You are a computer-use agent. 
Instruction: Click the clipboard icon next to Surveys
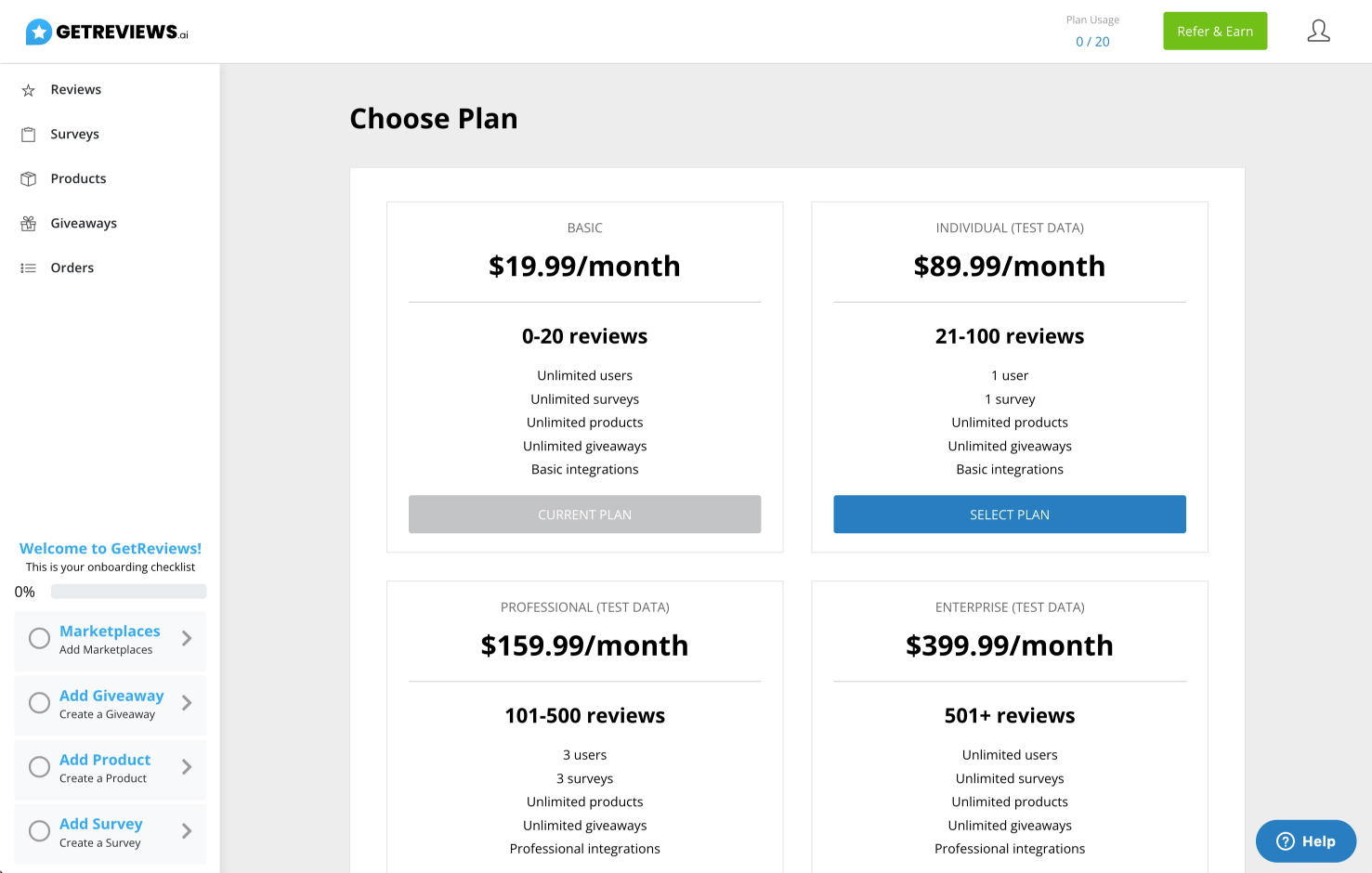[x=29, y=134]
